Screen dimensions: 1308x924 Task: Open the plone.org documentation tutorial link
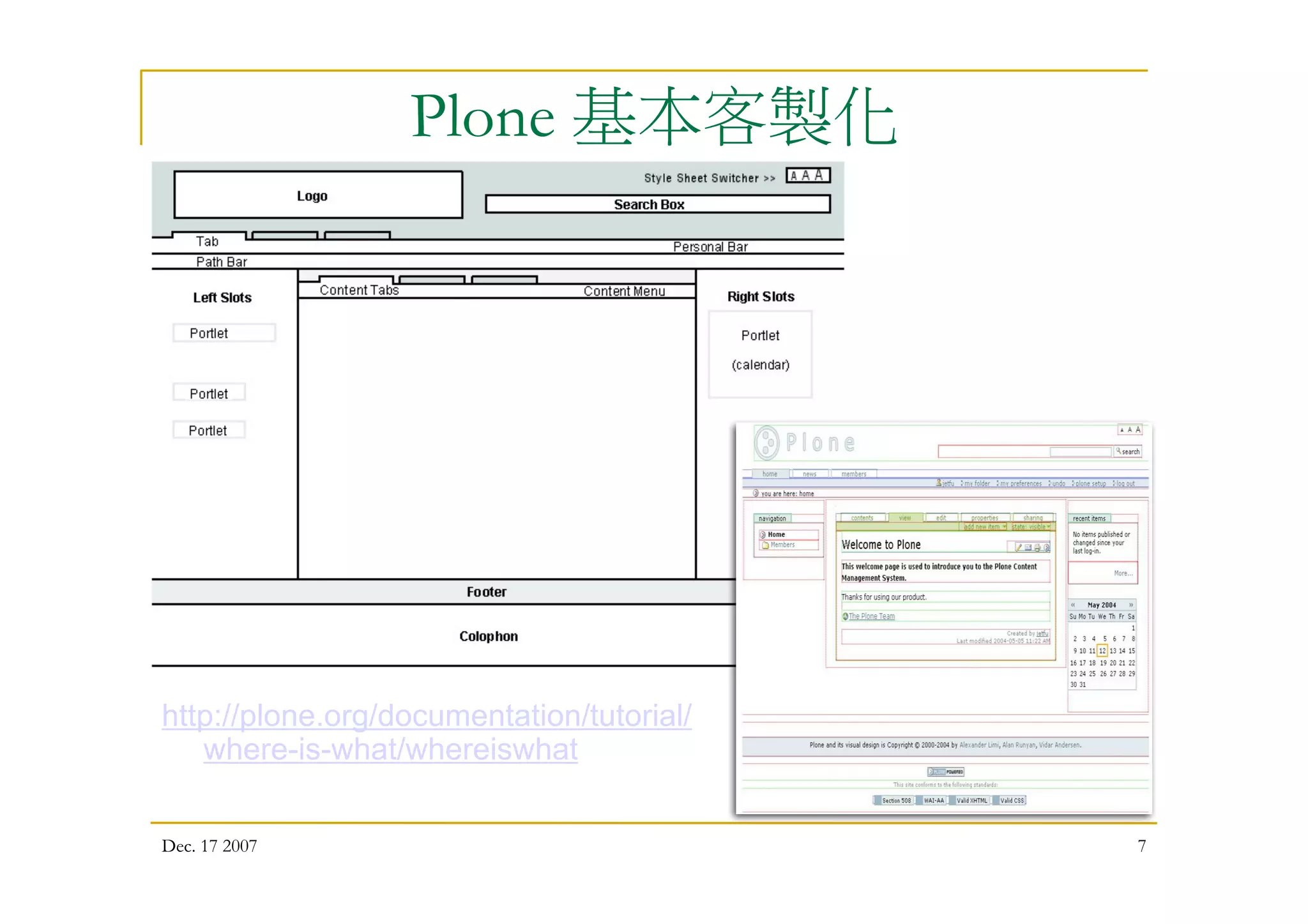coord(427,732)
